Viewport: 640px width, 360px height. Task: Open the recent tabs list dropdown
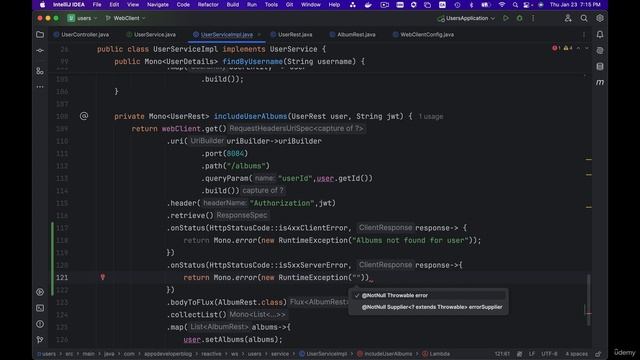click(584, 35)
